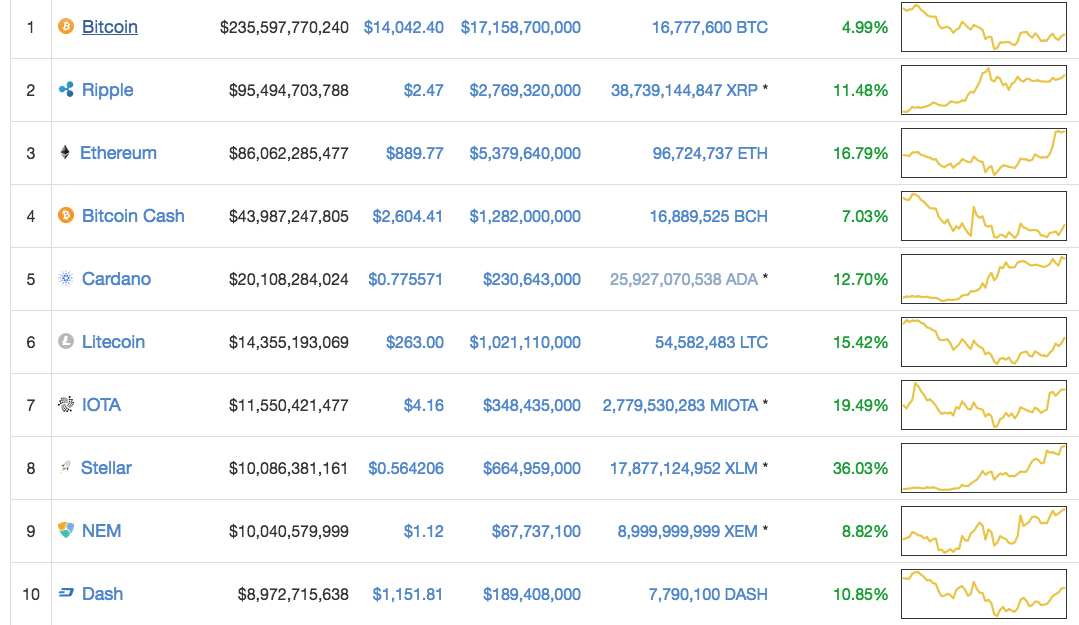Click the Bitcoin Cash logo icon

[x=66, y=215]
